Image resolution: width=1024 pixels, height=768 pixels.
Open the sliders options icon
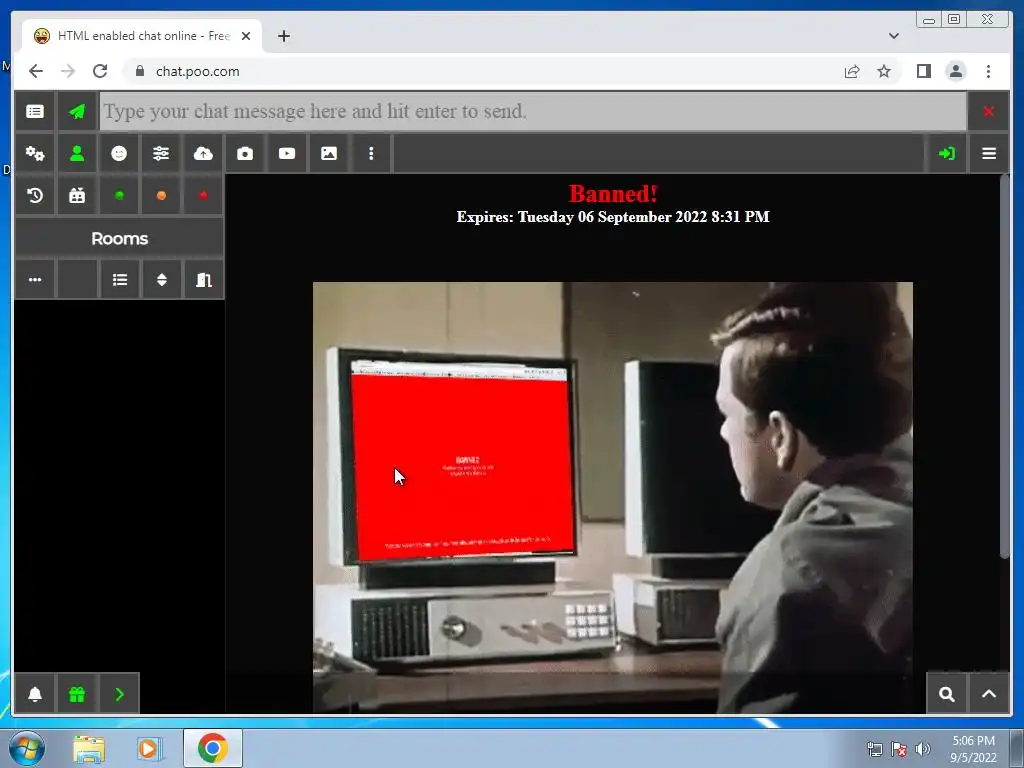161,153
